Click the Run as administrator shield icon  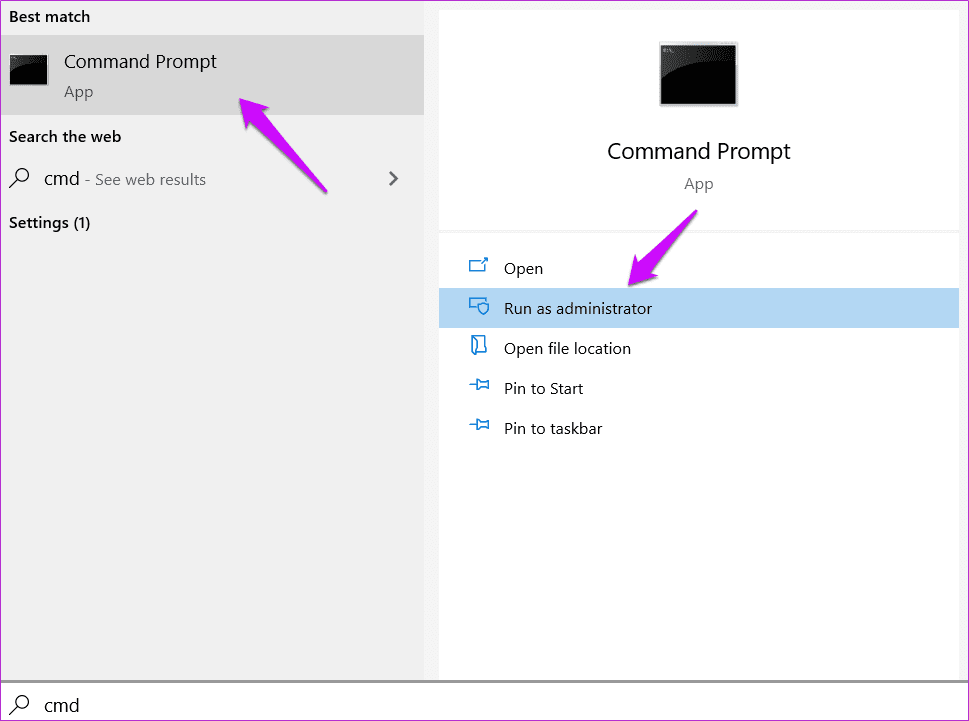tap(479, 306)
